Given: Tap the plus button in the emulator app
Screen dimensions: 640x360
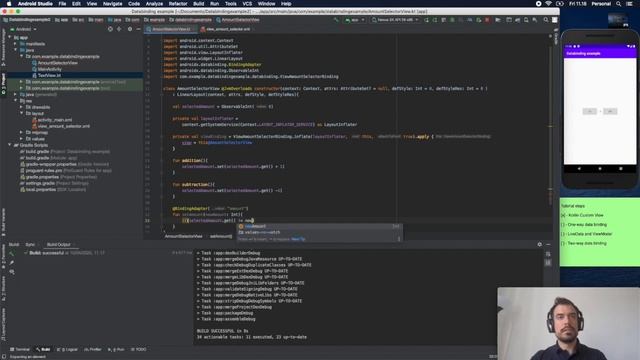Looking at the screenshot, I should (x=610, y=111).
